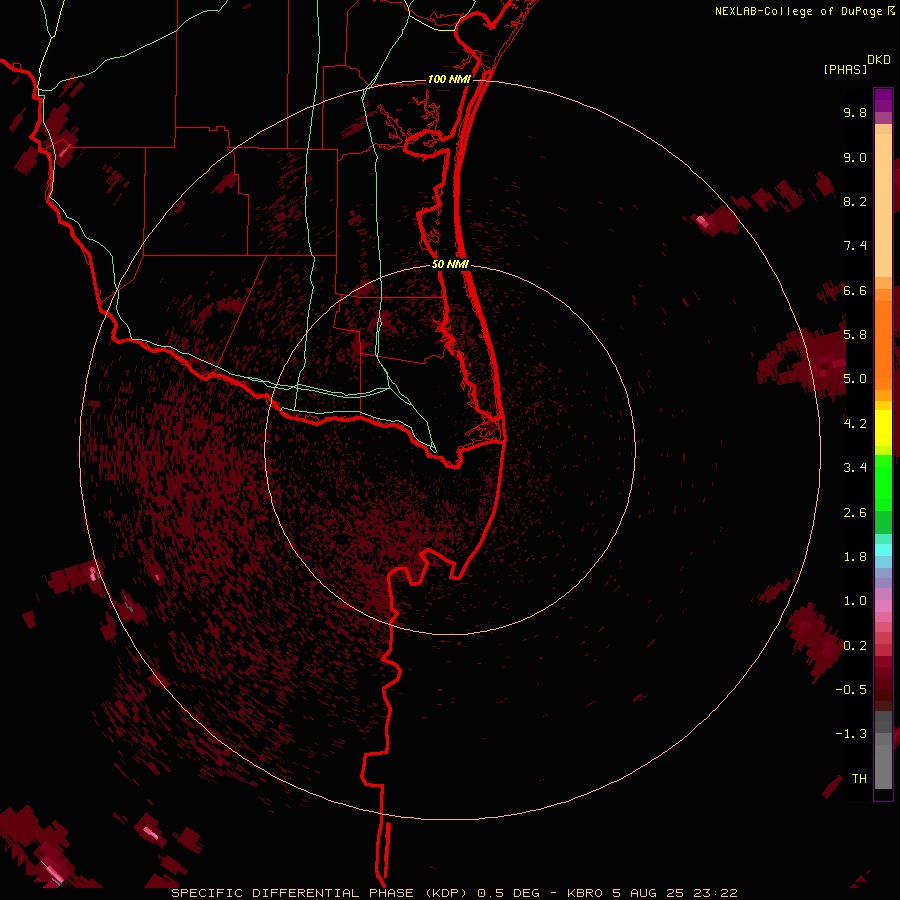Click the radar product title caption at bottom
The height and width of the screenshot is (900, 900).
click(454, 893)
